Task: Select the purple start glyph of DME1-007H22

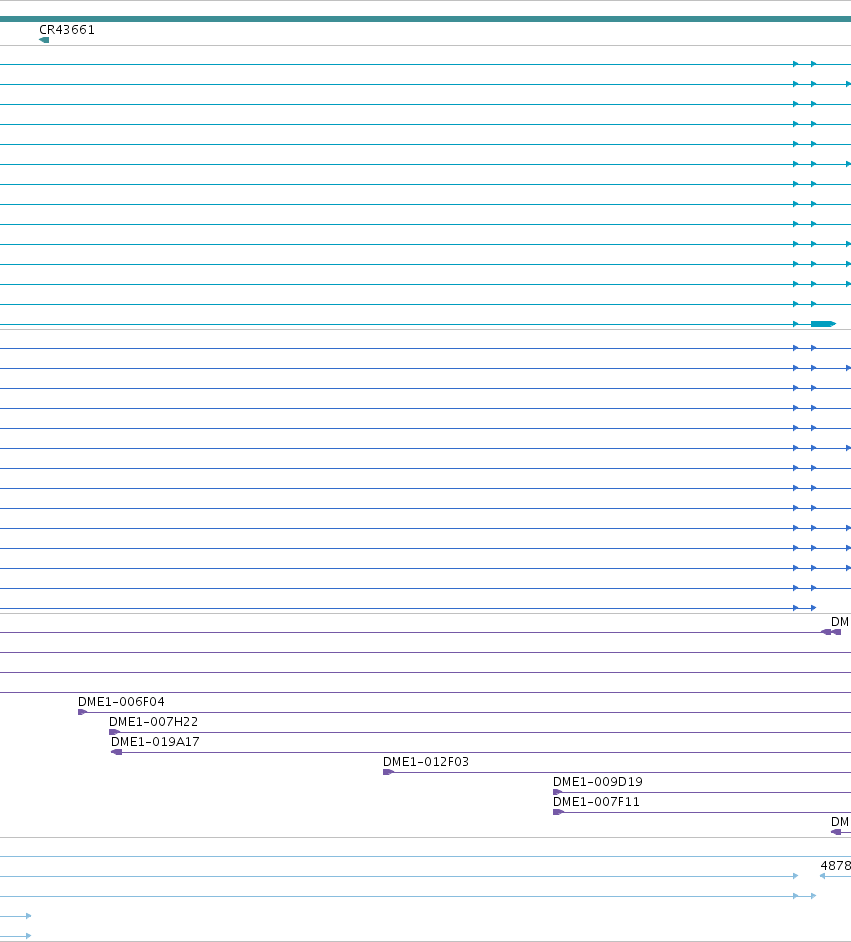Action: click(x=114, y=732)
